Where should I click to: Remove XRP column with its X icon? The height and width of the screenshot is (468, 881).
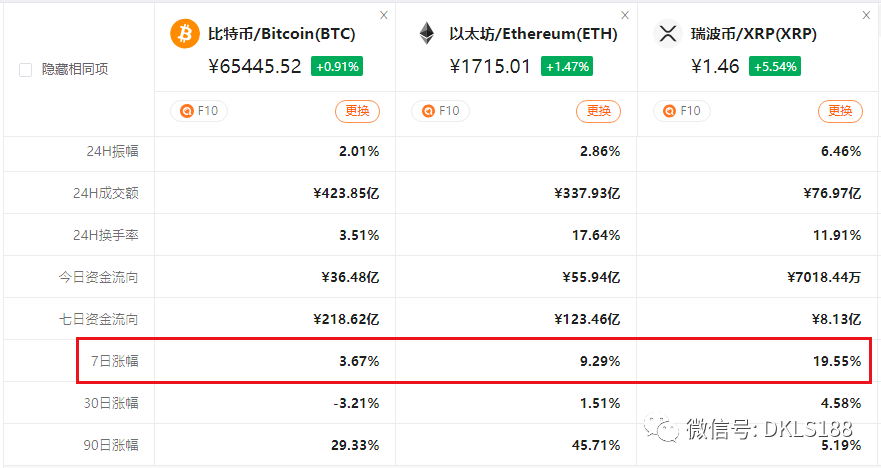[x=866, y=15]
